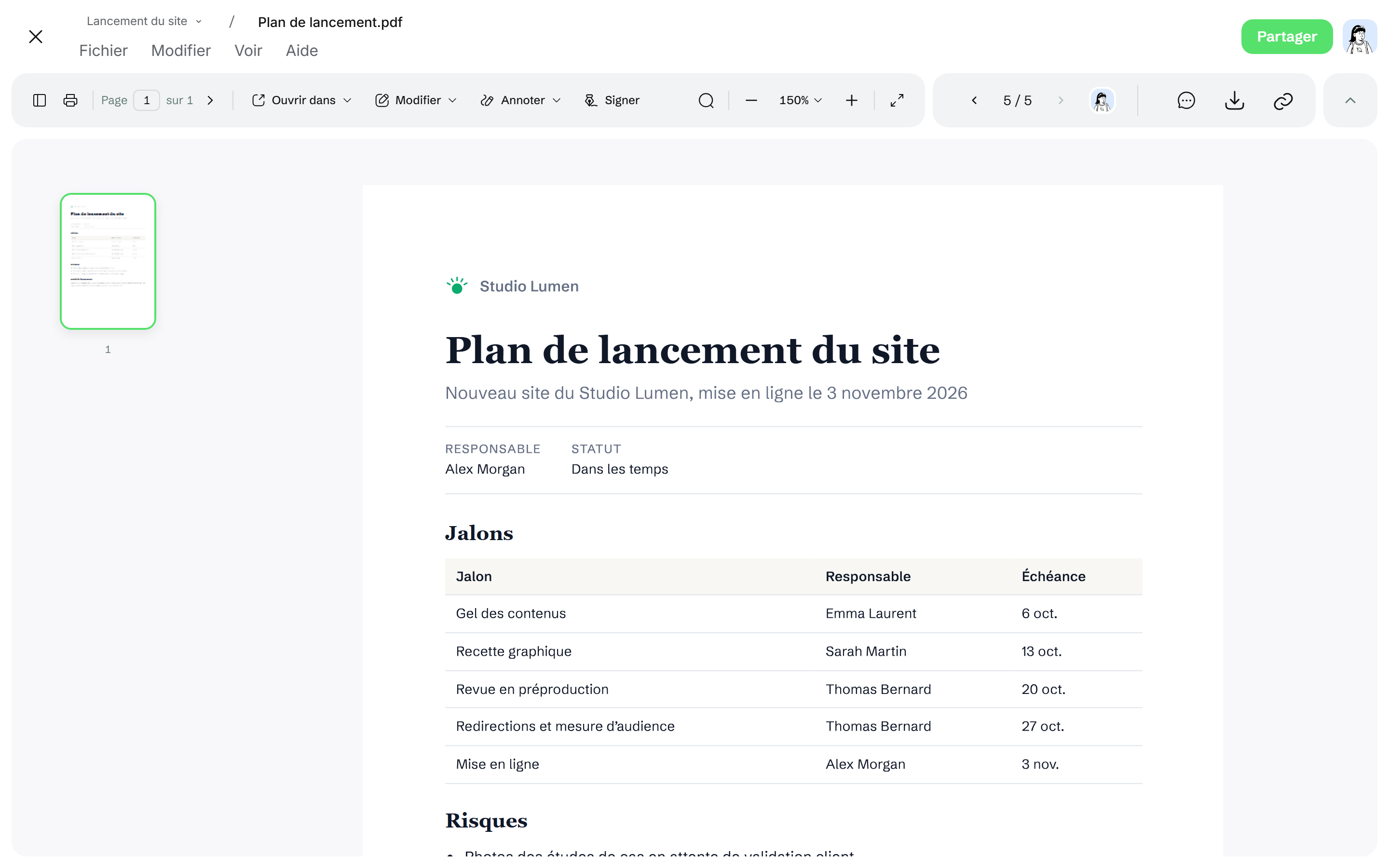1389x868 pixels.
Task: Expand the Modifier toolbar dropdown
Action: tap(416, 100)
